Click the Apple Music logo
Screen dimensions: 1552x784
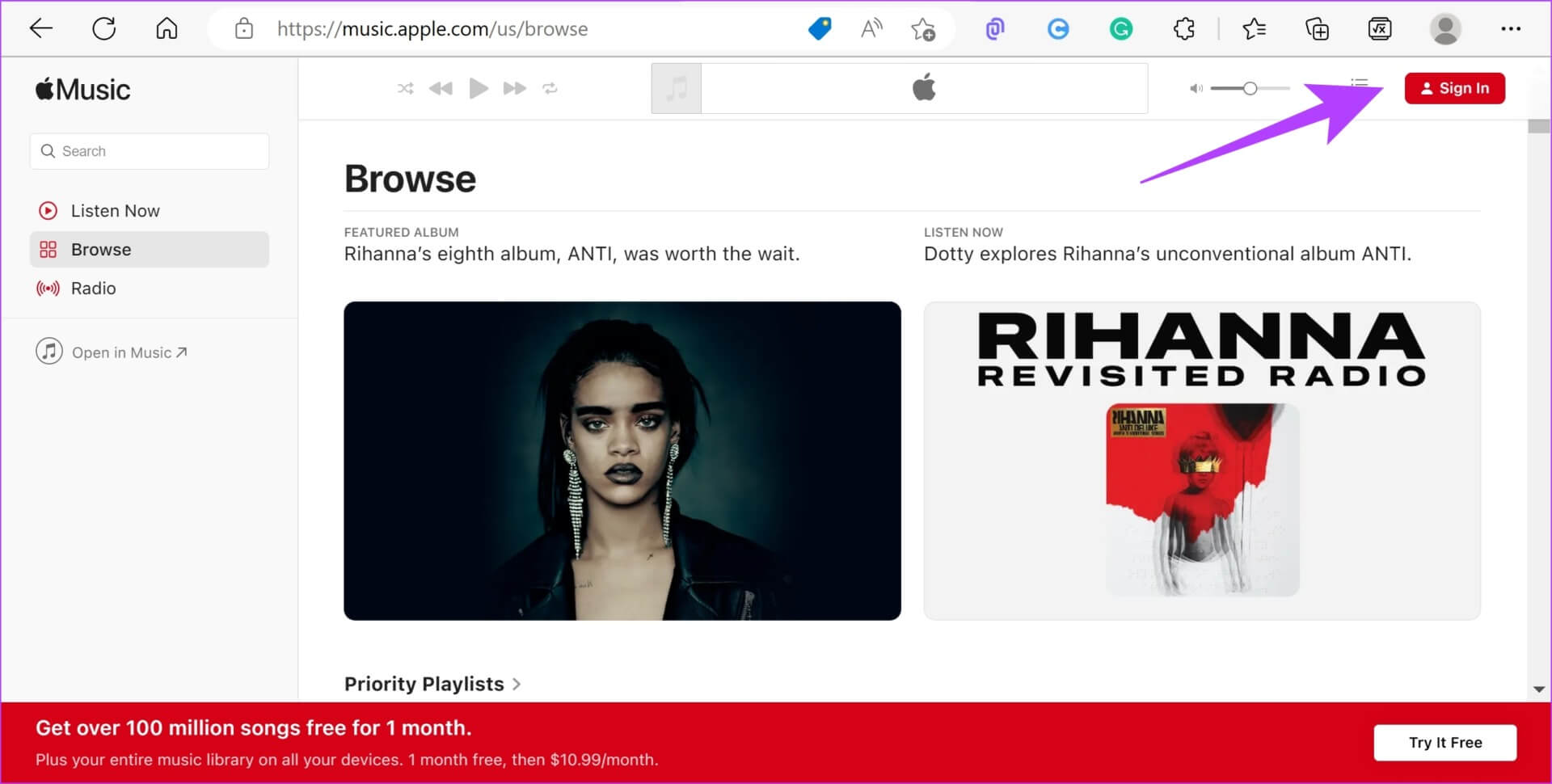click(82, 89)
